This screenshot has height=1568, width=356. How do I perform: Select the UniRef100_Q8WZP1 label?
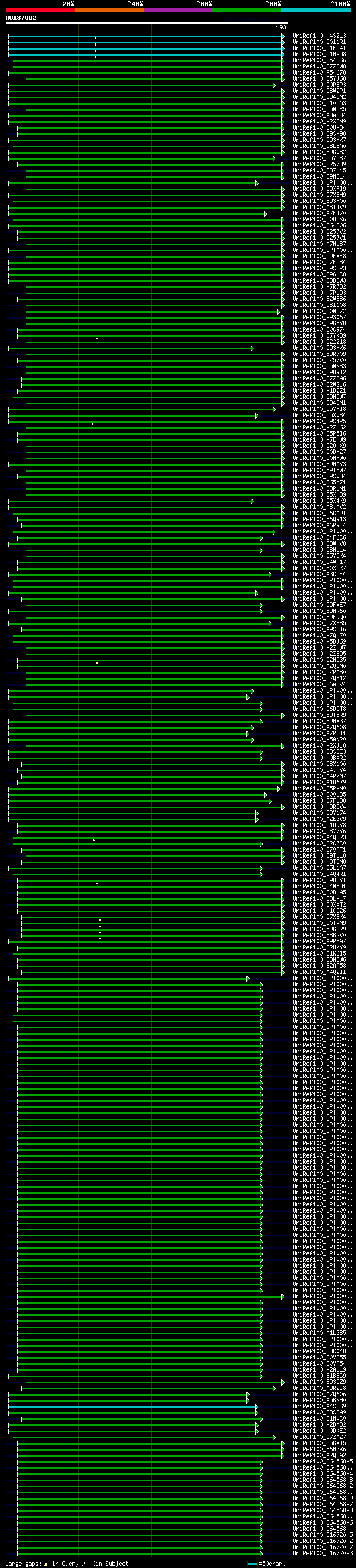pos(319,91)
